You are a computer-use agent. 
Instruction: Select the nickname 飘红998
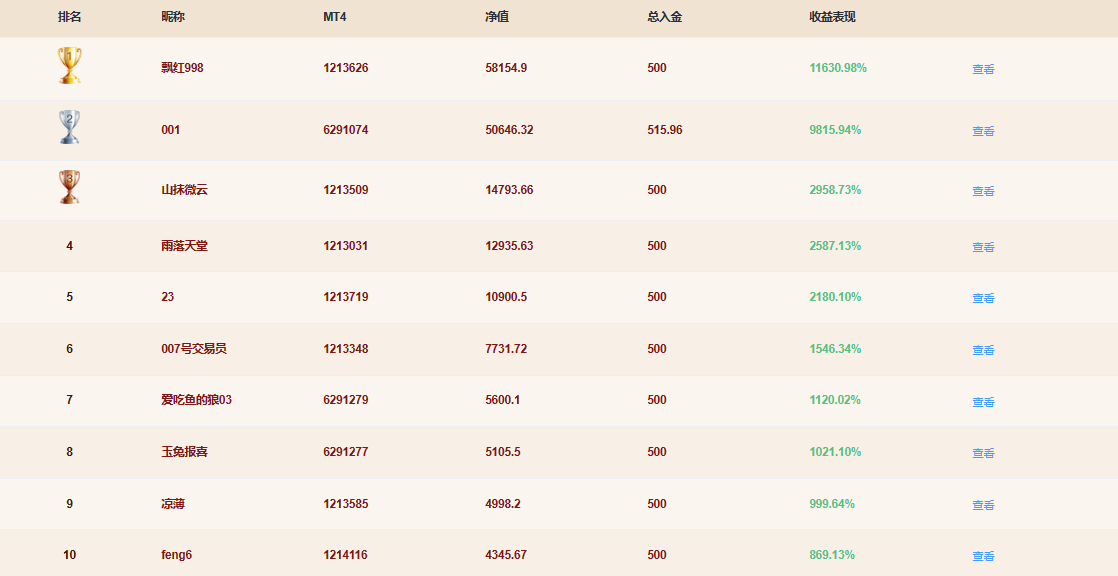click(x=183, y=68)
